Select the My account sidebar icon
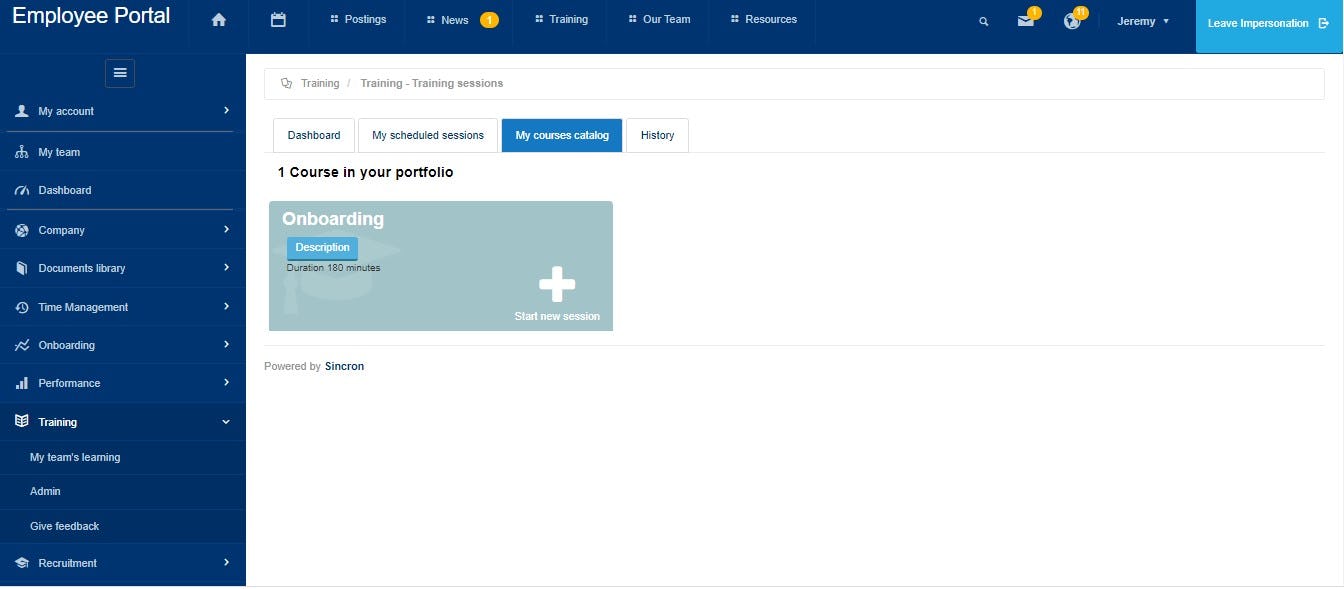 click(22, 111)
